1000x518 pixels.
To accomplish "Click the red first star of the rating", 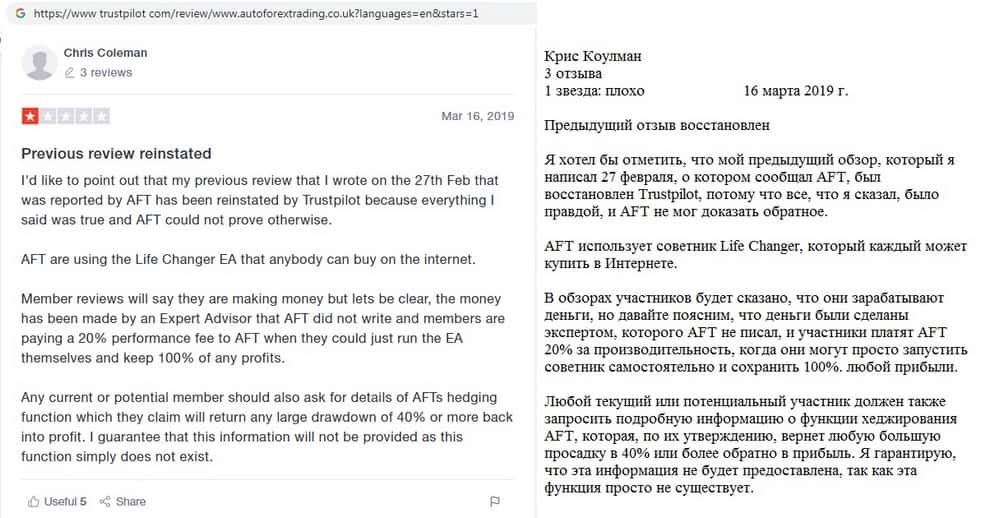I will (x=30, y=117).
